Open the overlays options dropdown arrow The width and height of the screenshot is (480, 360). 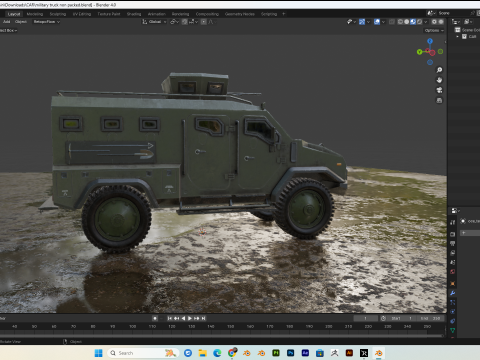click(x=383, y=22)
